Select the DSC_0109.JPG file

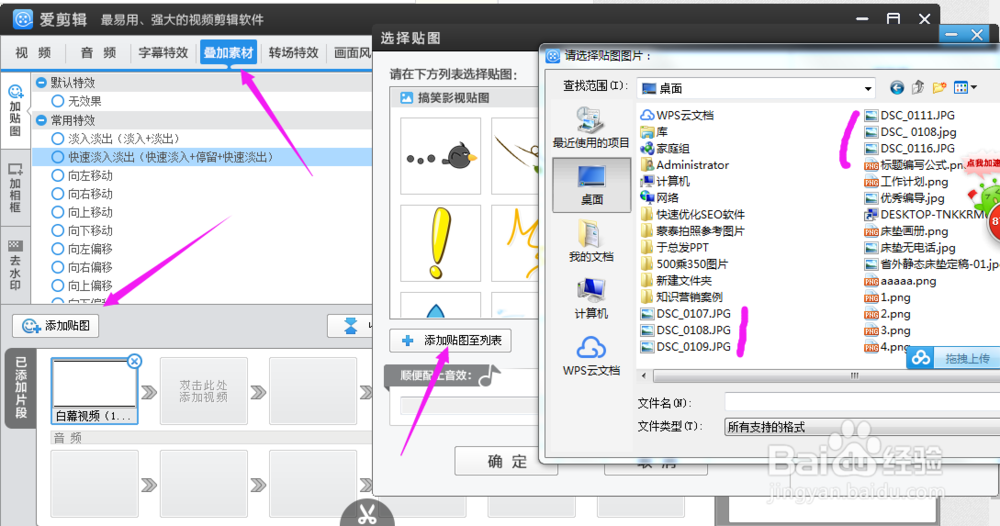coord(686,346)
